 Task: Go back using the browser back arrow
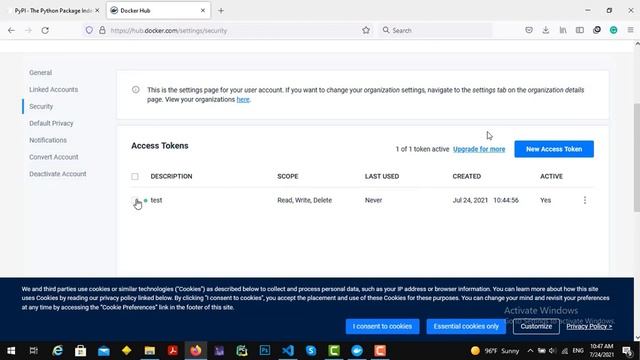coord(11,30)
